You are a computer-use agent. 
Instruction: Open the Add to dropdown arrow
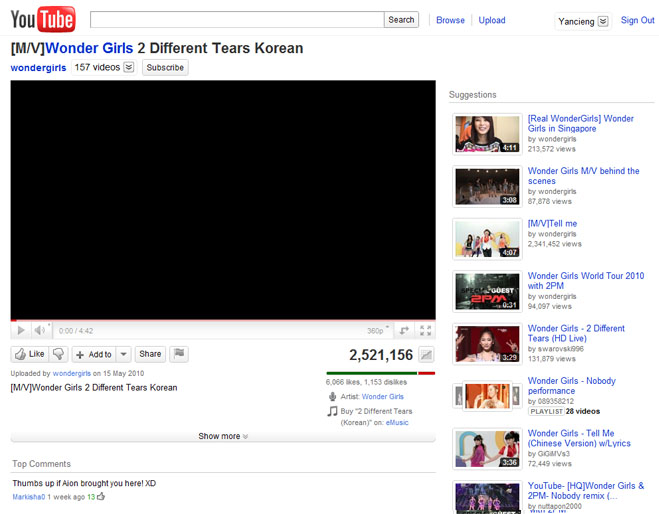[x=124, y=354]
